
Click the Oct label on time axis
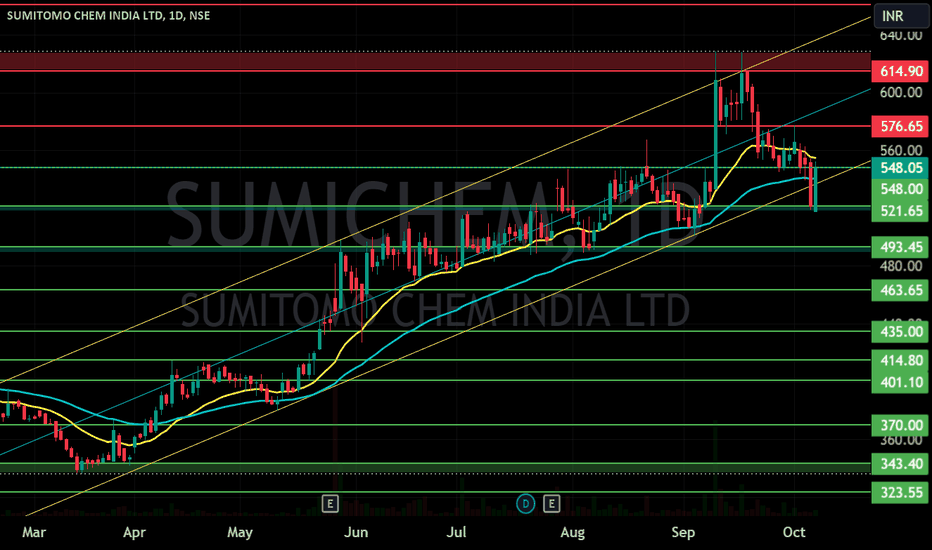[794, 532]
